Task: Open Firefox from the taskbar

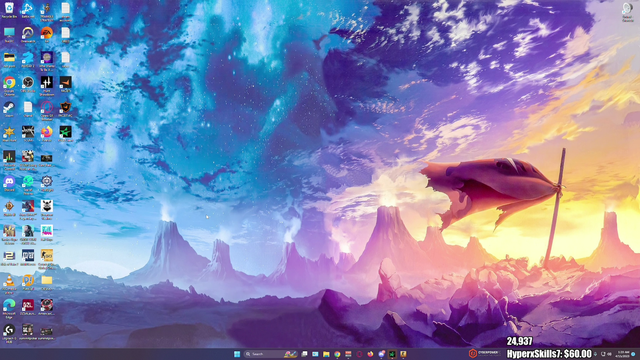Action: (370, 354)
